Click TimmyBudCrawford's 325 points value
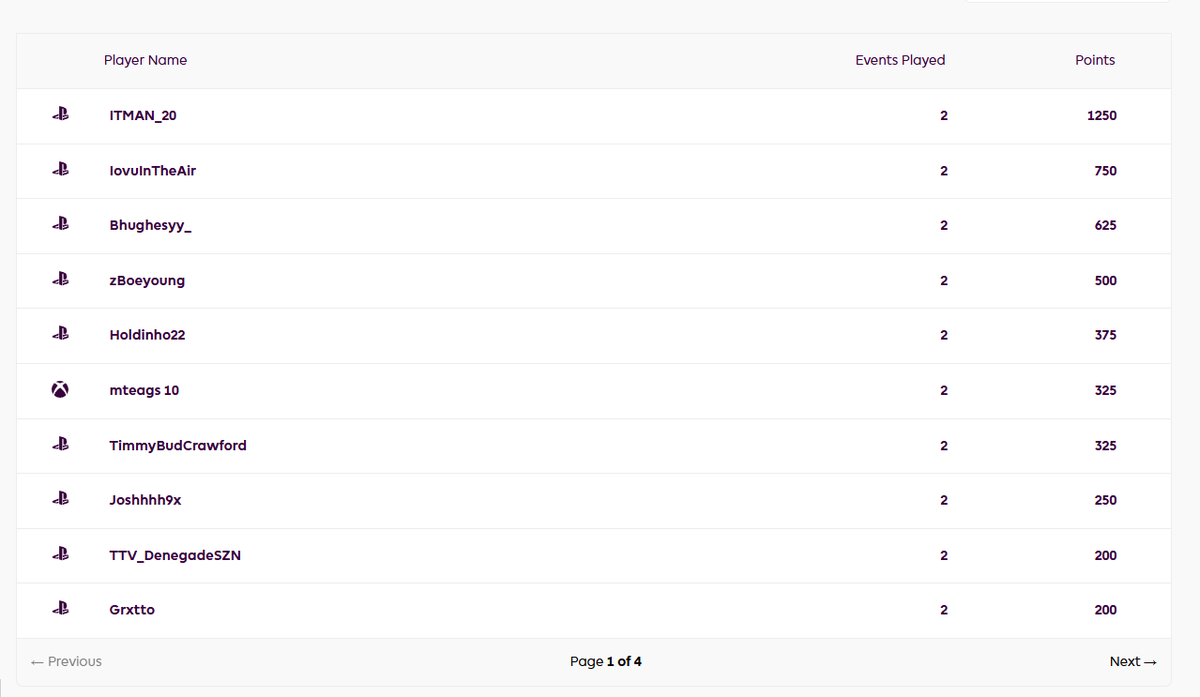The height and width of the screenshot is (697, 1200). click(x=1105, y=446)
